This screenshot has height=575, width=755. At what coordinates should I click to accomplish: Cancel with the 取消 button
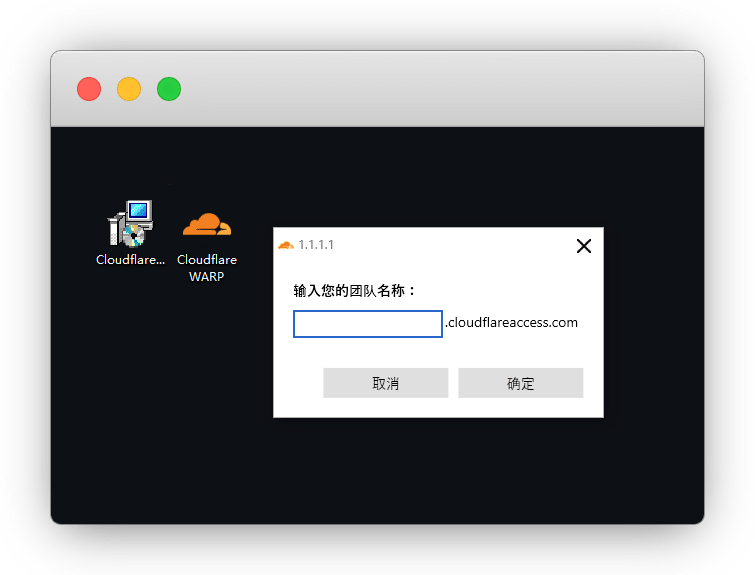coord(386,383)
